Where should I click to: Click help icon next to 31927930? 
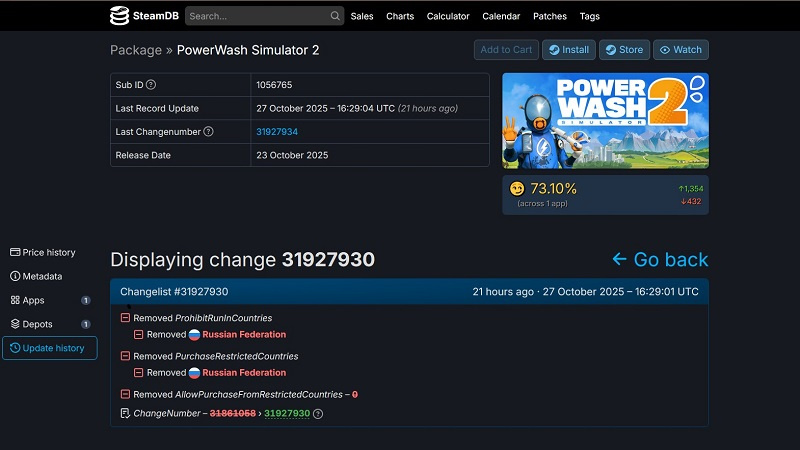318,414
